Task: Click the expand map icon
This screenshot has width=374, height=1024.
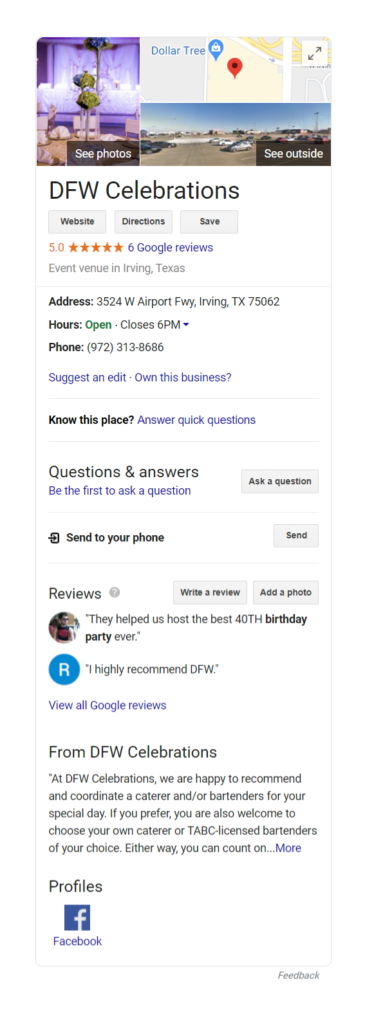Action: point(315,54)
